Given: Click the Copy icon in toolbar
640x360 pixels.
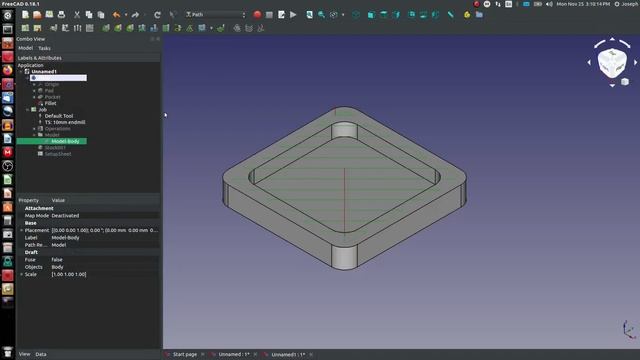Looking at the screenshot, I should 89,15.
